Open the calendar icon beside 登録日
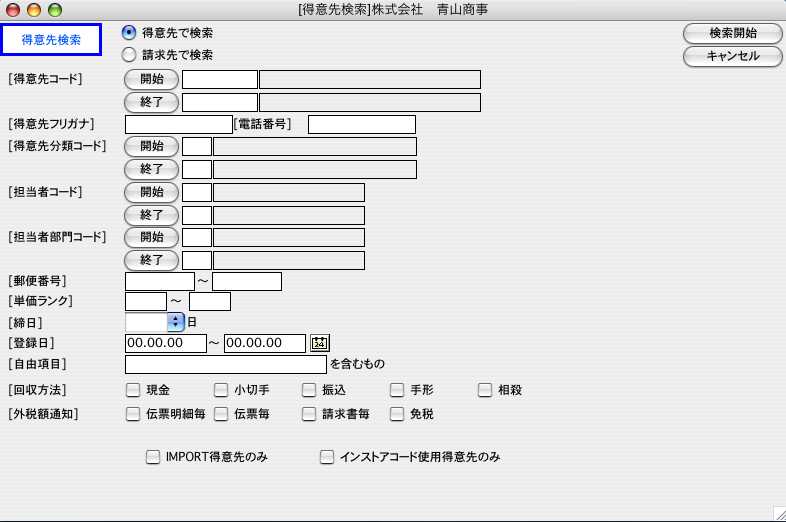Viewport: 786px width, 522px height. (320, 343)
